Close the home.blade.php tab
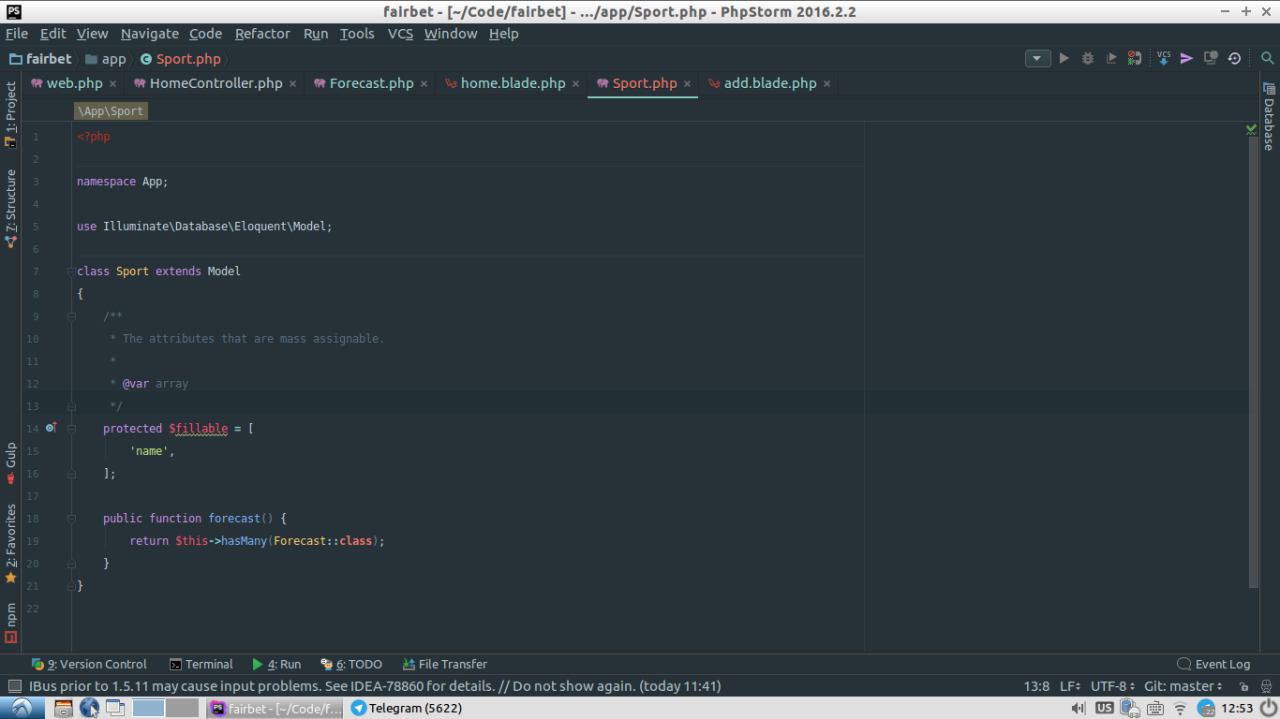 [575, 84]
